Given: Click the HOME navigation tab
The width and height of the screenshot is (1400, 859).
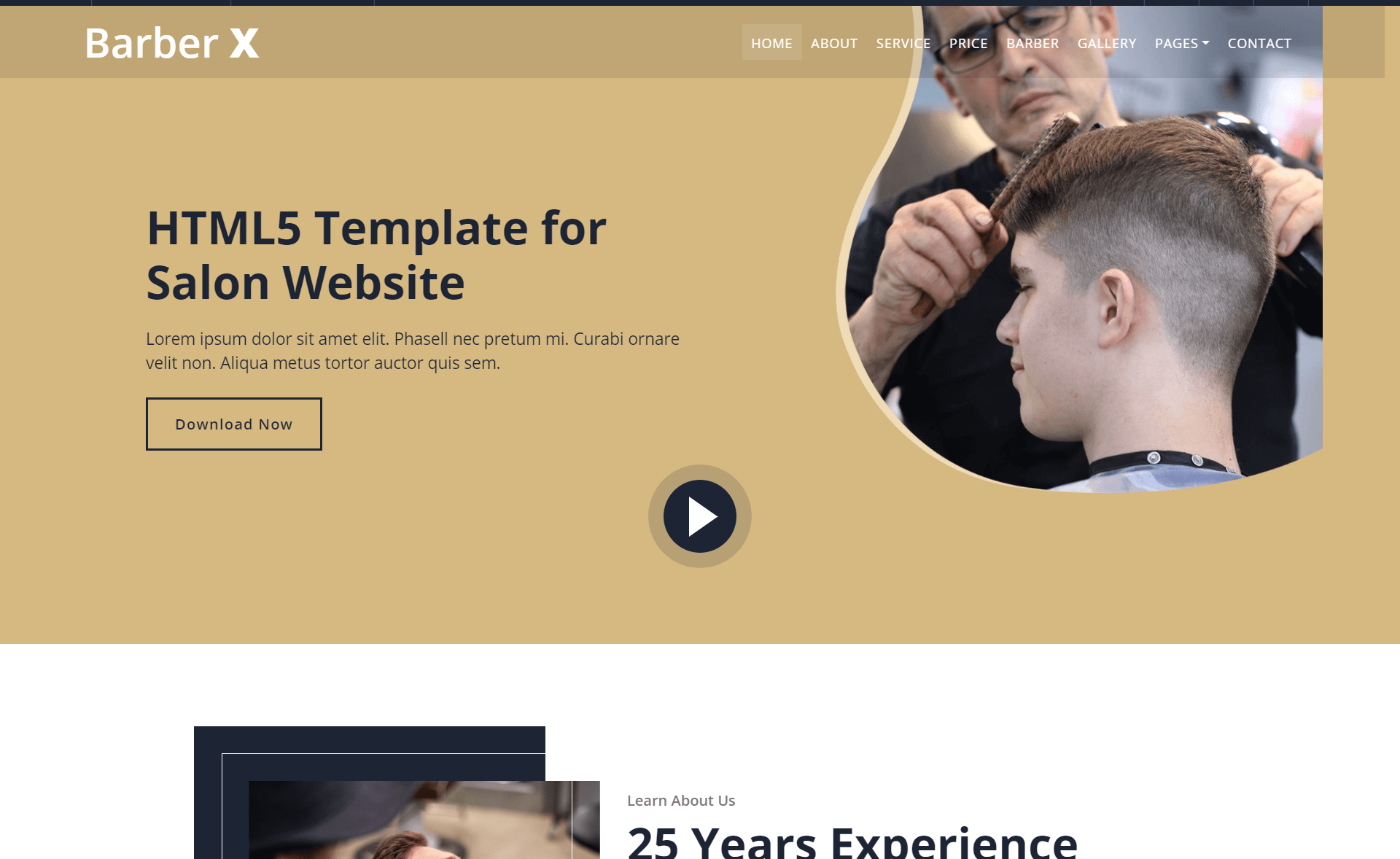Looking at the screenshot, I should 771,41.
